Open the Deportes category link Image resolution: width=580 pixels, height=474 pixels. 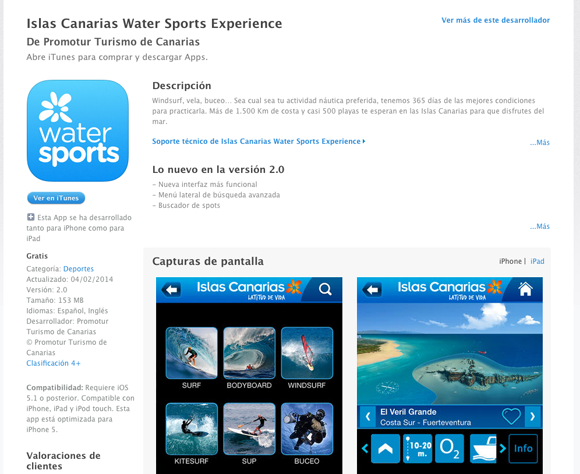click(78, 269)
